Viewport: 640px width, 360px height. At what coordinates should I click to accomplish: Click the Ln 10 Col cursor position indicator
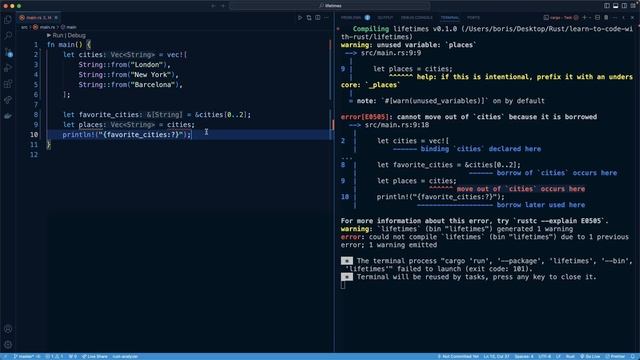(x=496, y=356)
